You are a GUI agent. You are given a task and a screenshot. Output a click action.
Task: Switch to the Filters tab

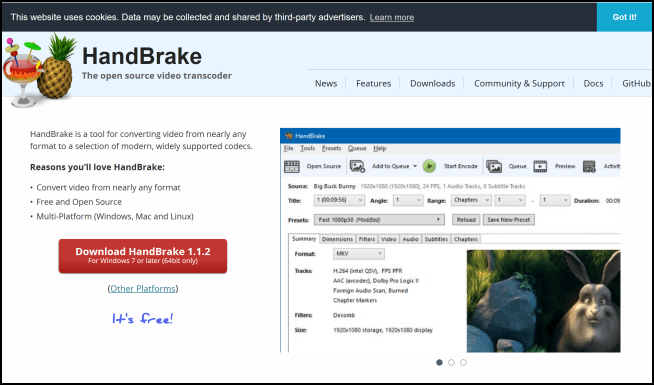(x=367, y=239)
